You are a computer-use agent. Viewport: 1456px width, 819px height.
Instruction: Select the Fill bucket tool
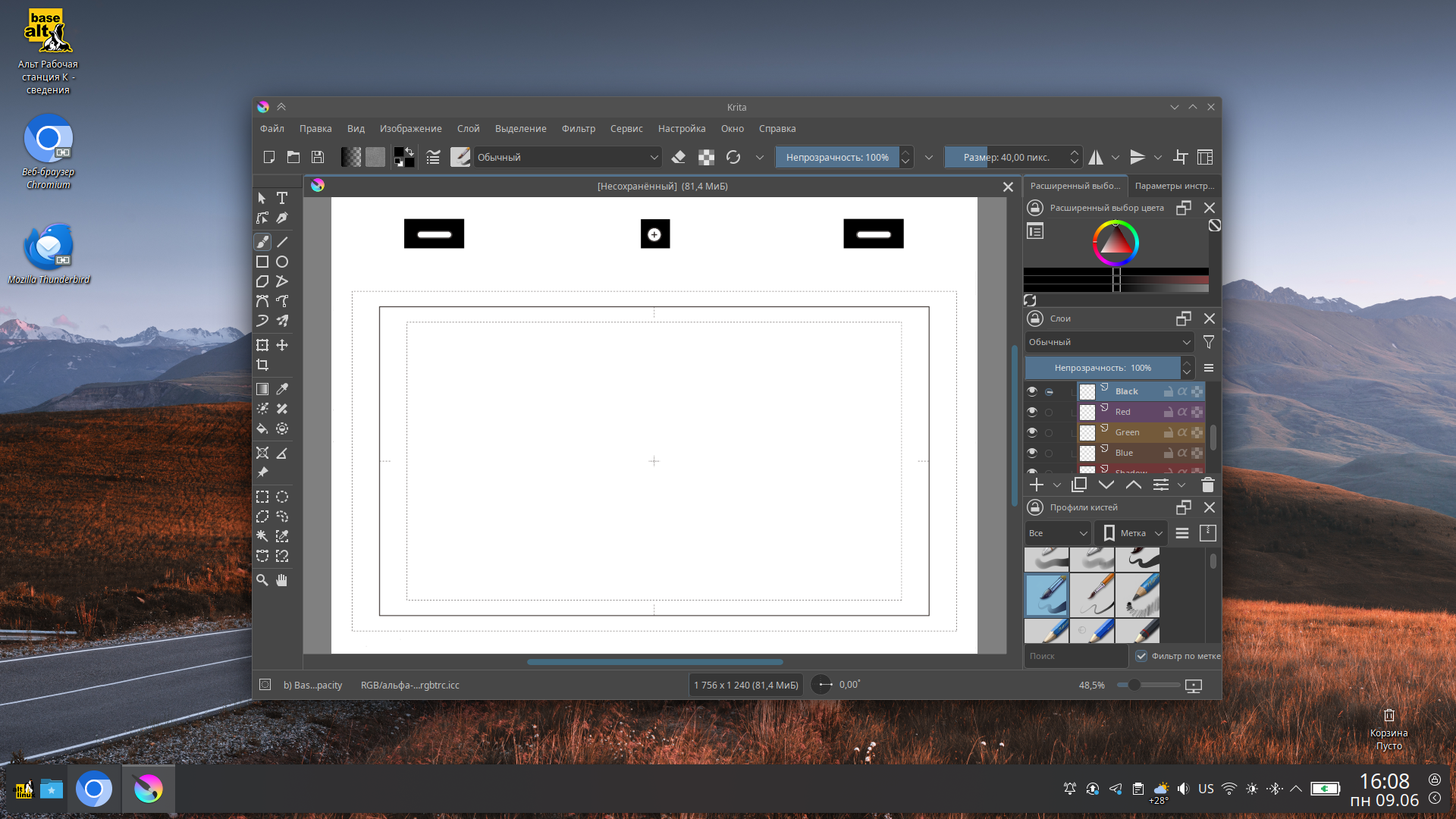point(262,428)
